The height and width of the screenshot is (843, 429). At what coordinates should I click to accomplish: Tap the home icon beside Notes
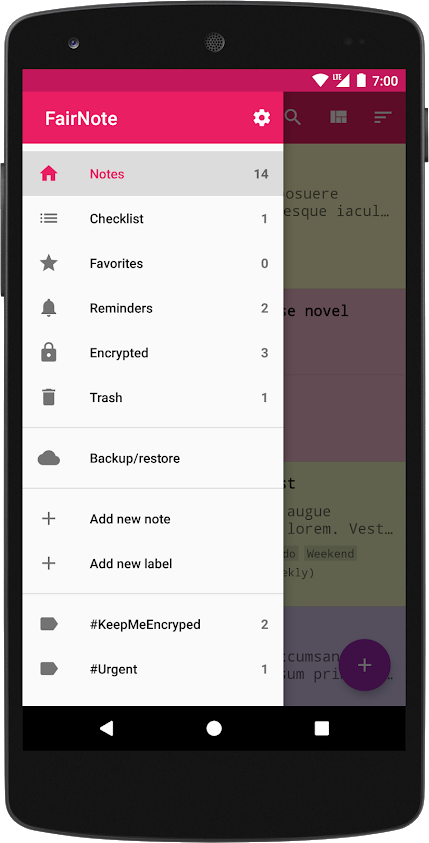tap(48, 174)
